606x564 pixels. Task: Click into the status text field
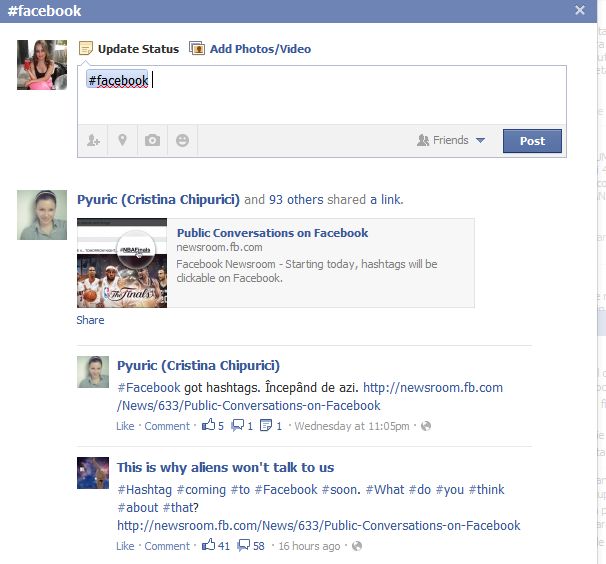[322, 95]
